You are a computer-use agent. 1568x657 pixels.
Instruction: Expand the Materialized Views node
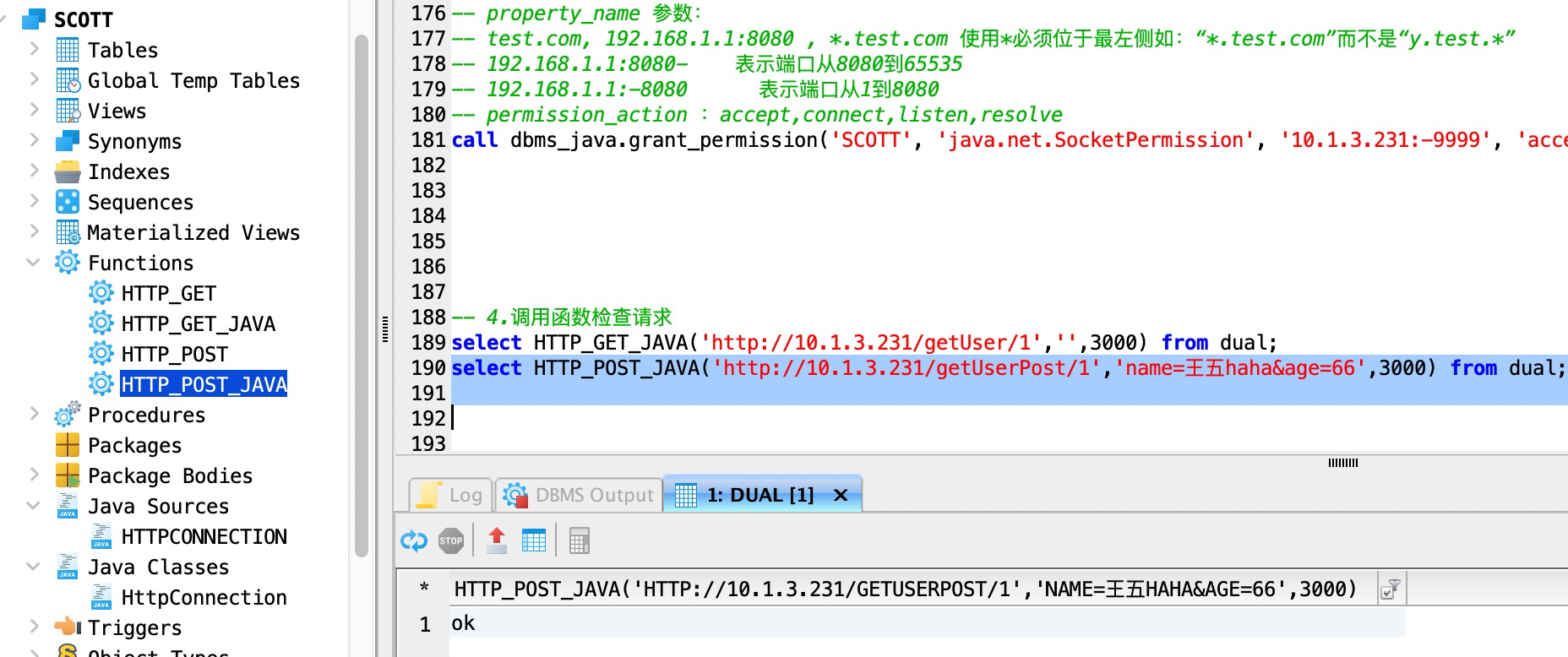click(35, 231)
